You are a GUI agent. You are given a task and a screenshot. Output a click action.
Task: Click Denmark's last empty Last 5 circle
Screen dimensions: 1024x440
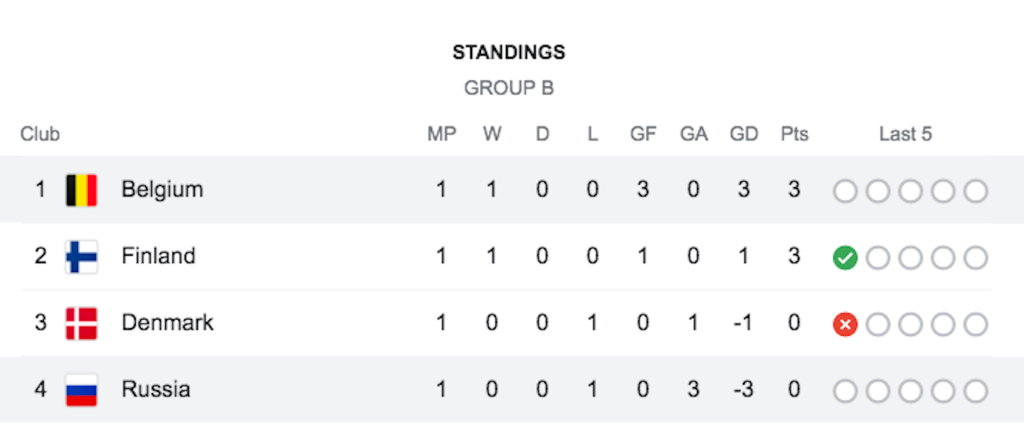[x=976, y=324]
